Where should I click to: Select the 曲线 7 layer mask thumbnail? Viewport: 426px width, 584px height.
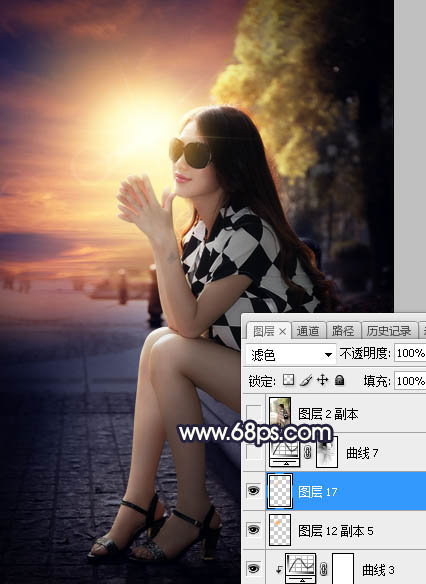tap(327, 452)
